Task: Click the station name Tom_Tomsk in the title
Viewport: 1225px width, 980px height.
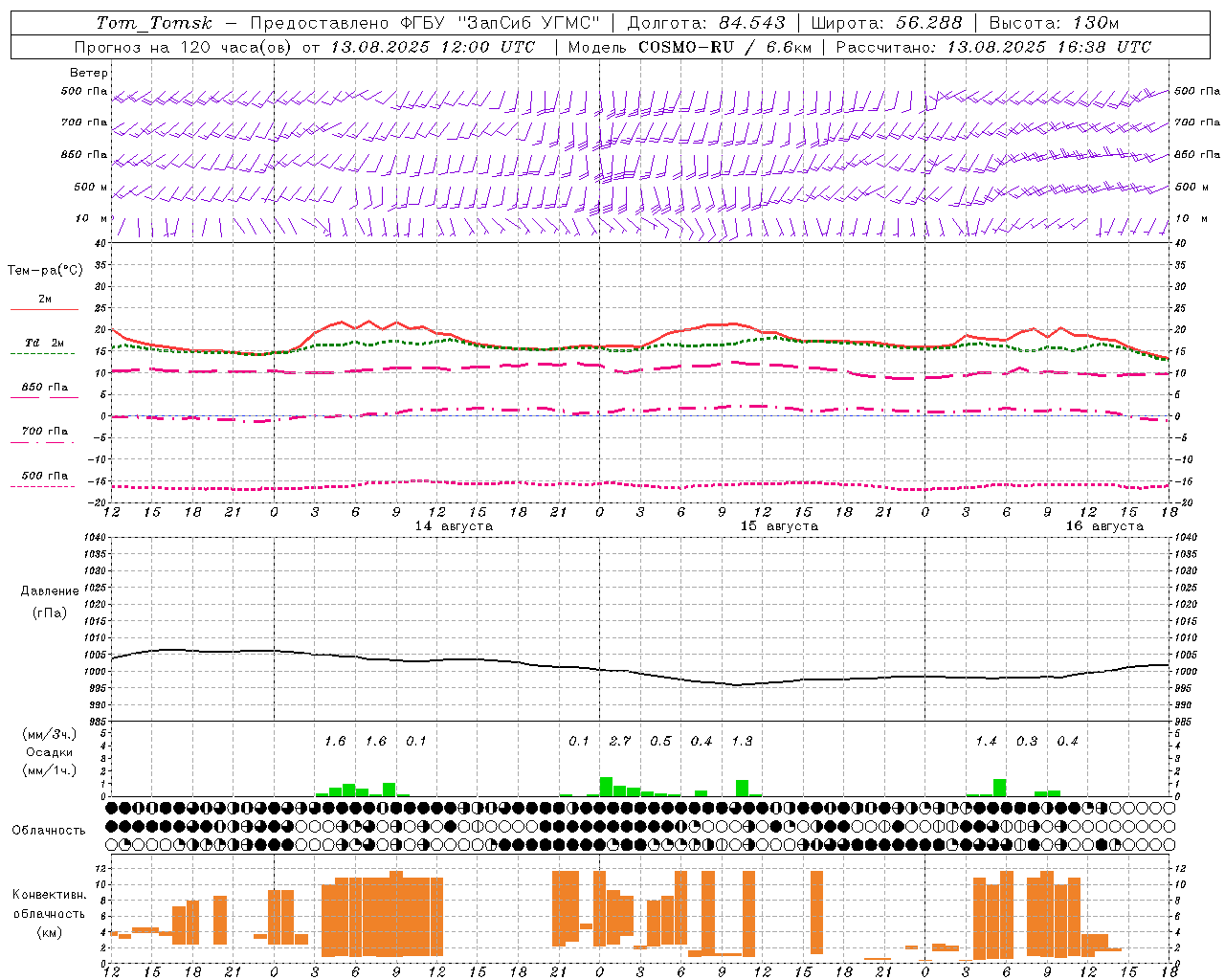Action: tap(154, 23)
